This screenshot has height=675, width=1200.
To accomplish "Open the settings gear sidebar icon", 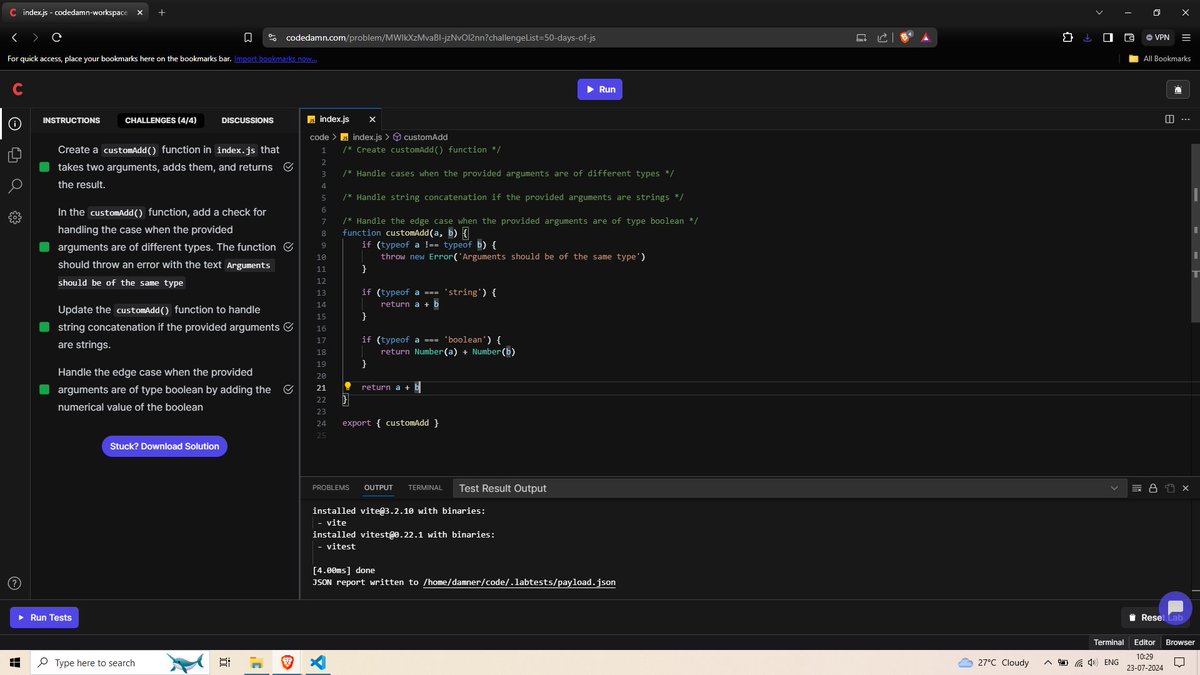I will coord(15,217).
